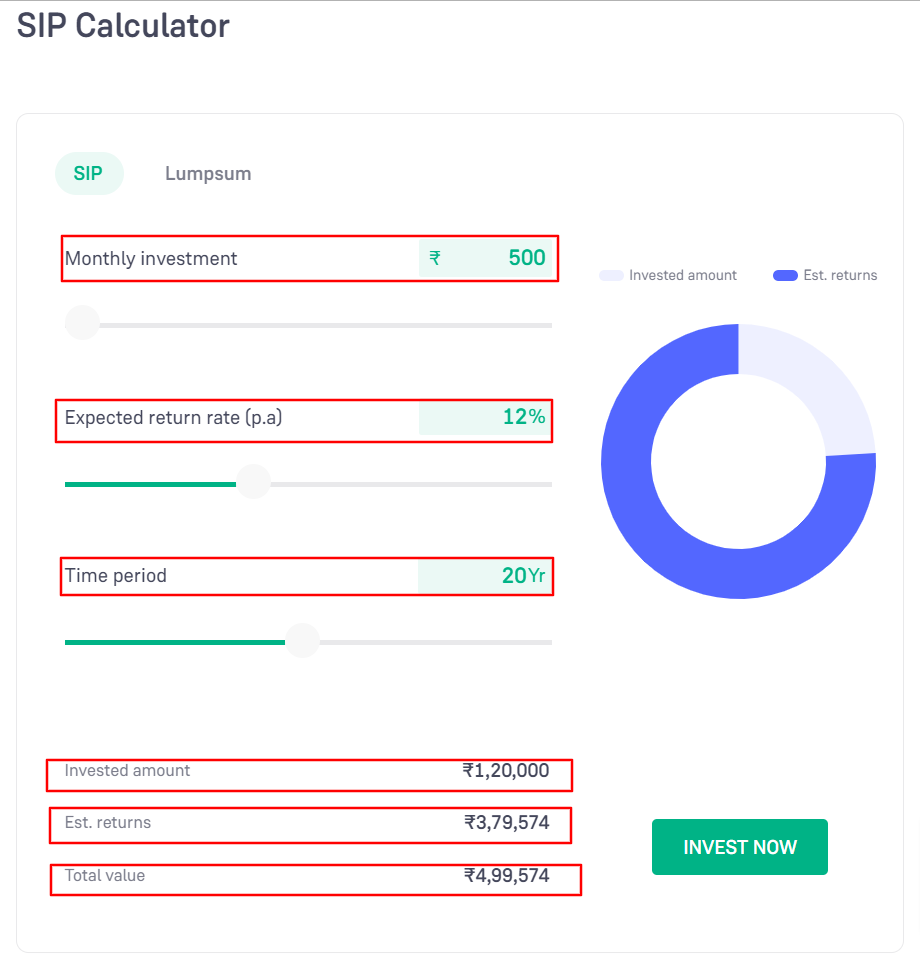Click the Time period slider handle
The width and height of the screenshot is (920, 964).
[x=301, y=641]
